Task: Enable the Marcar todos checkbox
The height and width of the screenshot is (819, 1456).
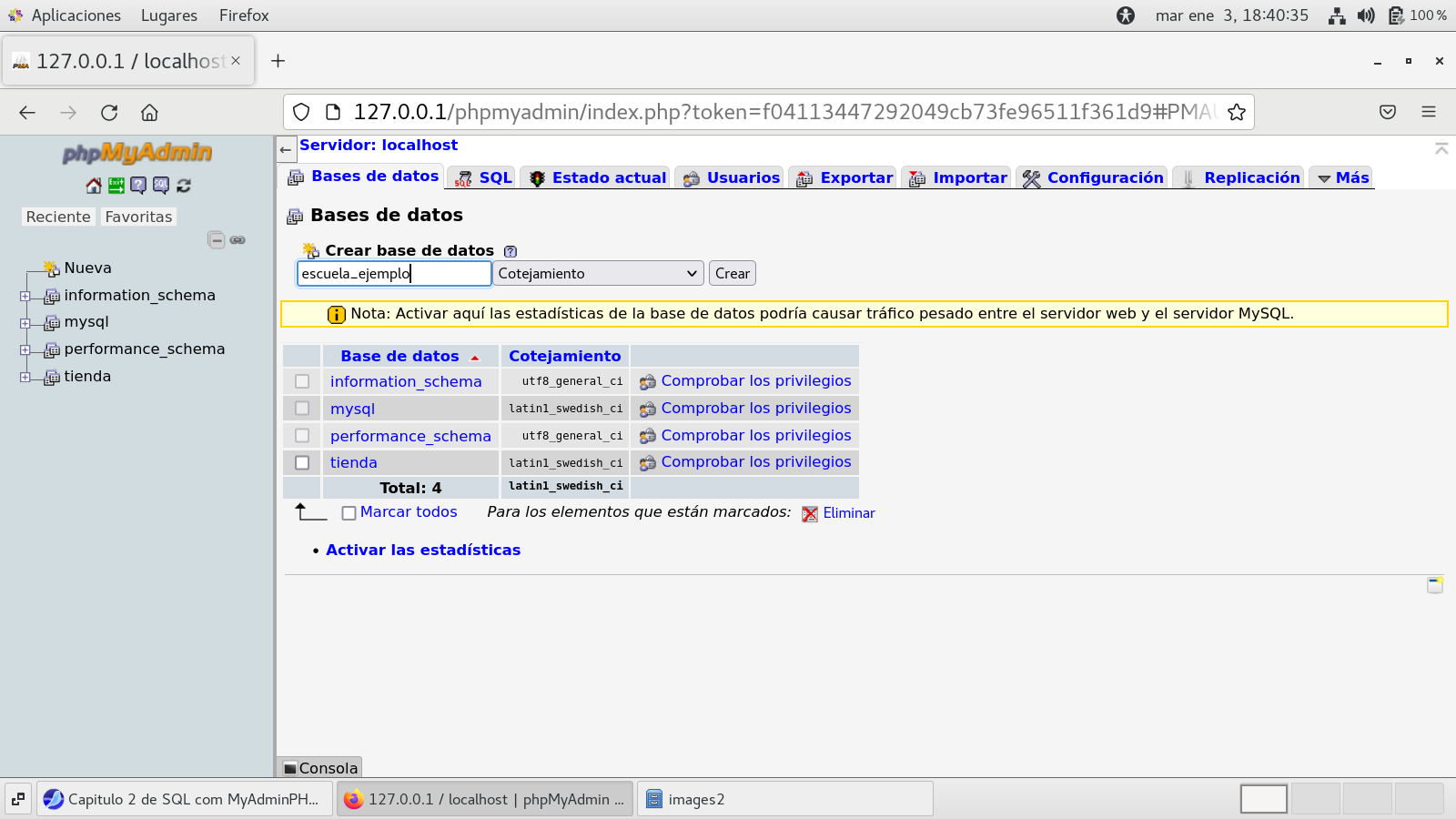Action: click(x=349, y=513)
